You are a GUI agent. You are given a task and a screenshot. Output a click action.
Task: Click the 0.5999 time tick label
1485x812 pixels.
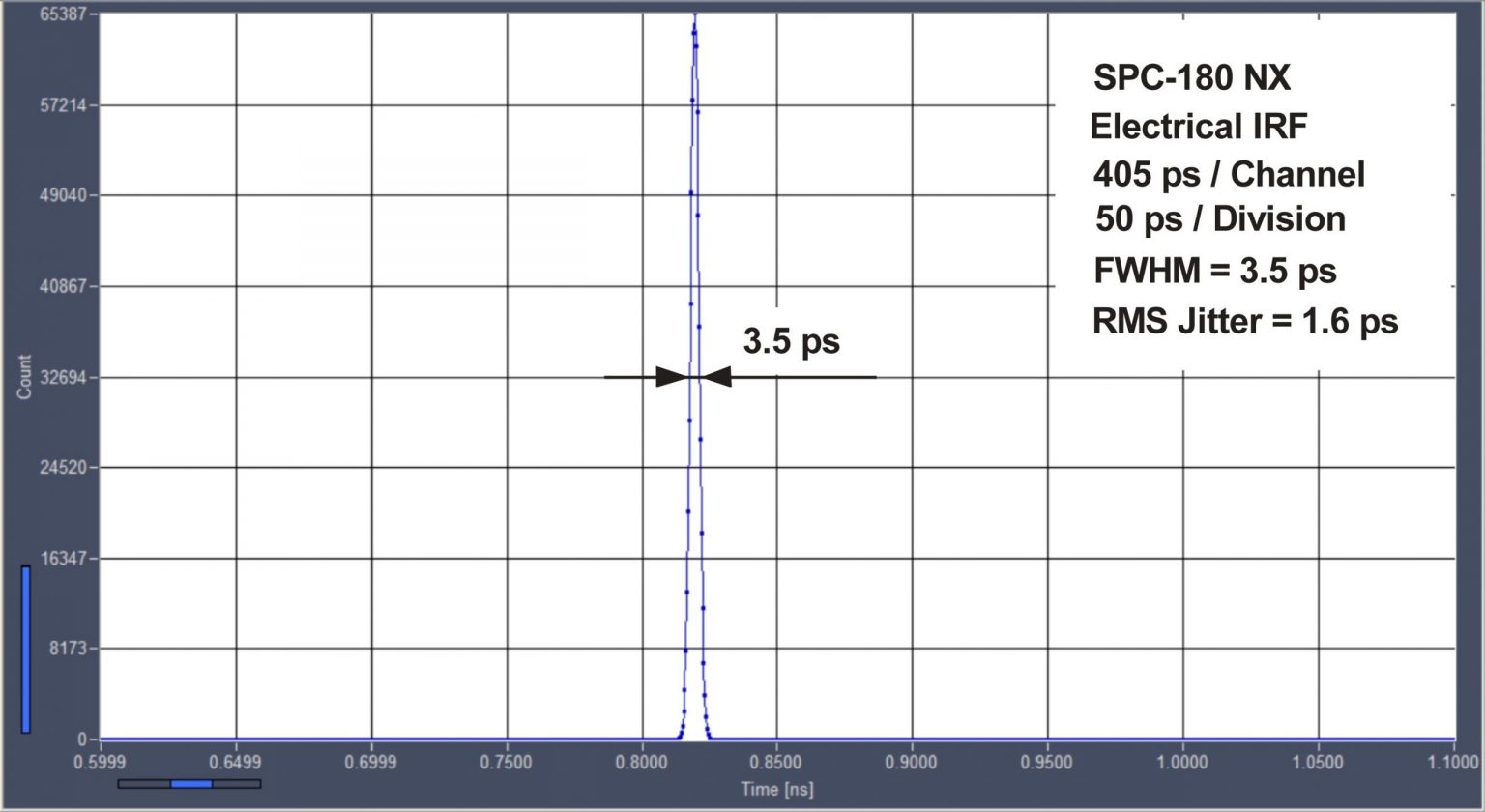(102, 759)
